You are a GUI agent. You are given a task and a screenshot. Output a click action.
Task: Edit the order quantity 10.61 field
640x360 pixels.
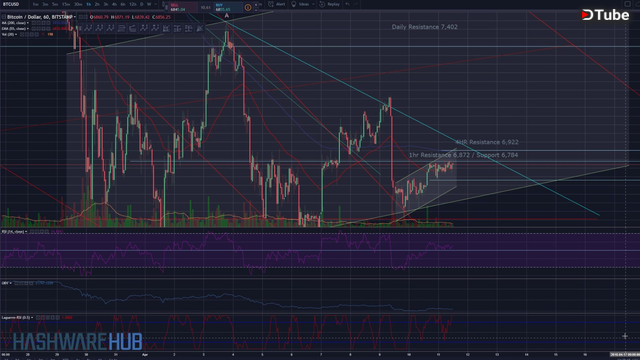coord(206,7)
